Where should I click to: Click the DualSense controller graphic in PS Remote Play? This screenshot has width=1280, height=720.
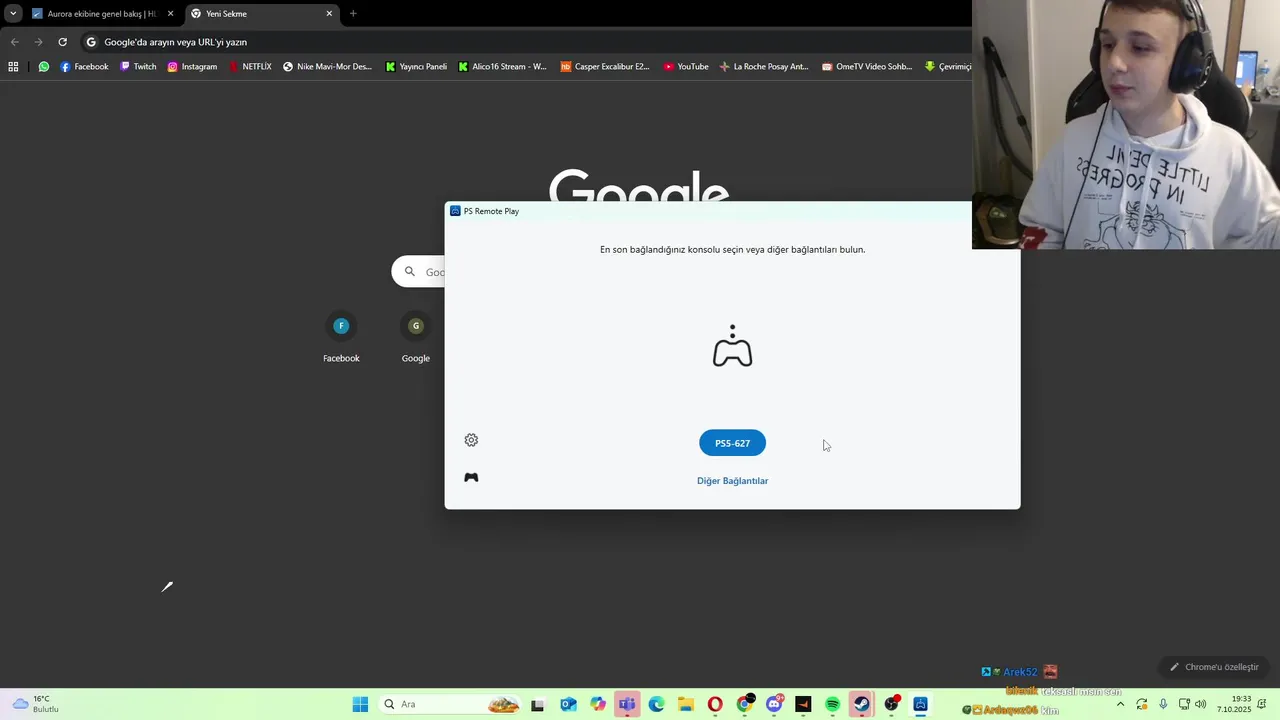pos(732,346)
